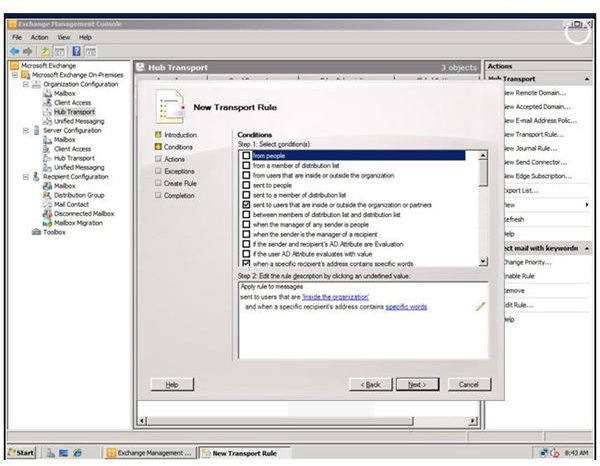Screen dimensions: 600x466
Task: Check 'sent to a member of distribution list'
Action: pyautogui.click(x=246, y=195)
